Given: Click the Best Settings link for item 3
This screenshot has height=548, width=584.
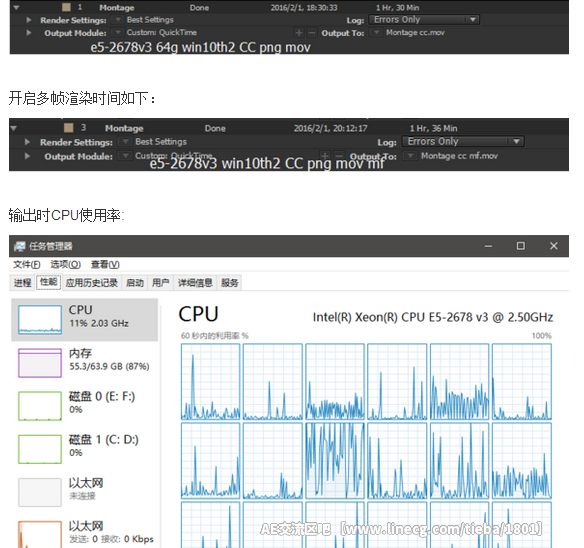Looking at the screenshot, I should [x=161, y=142].
